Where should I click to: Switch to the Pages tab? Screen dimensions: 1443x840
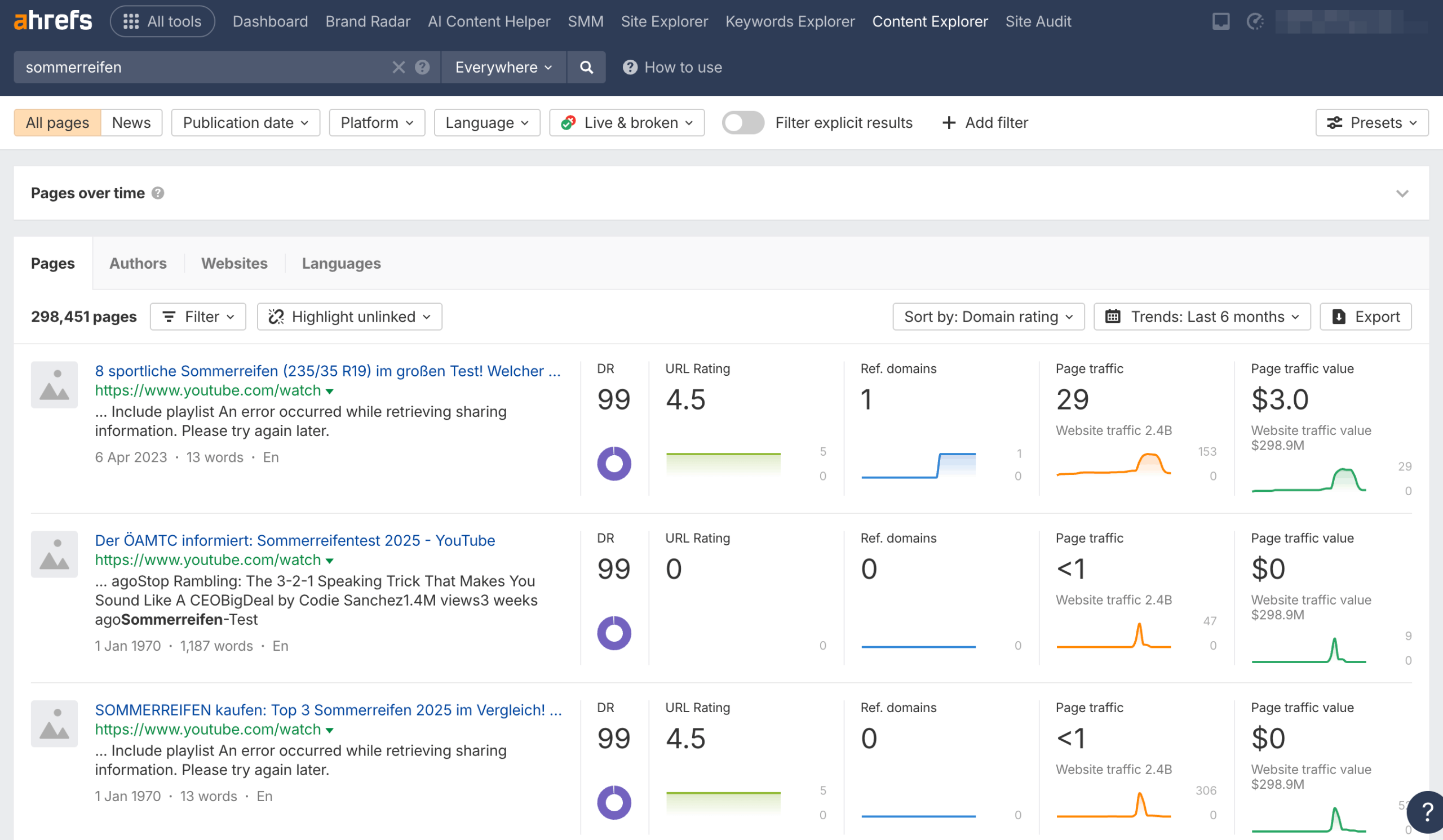click(x=52, y=263)
